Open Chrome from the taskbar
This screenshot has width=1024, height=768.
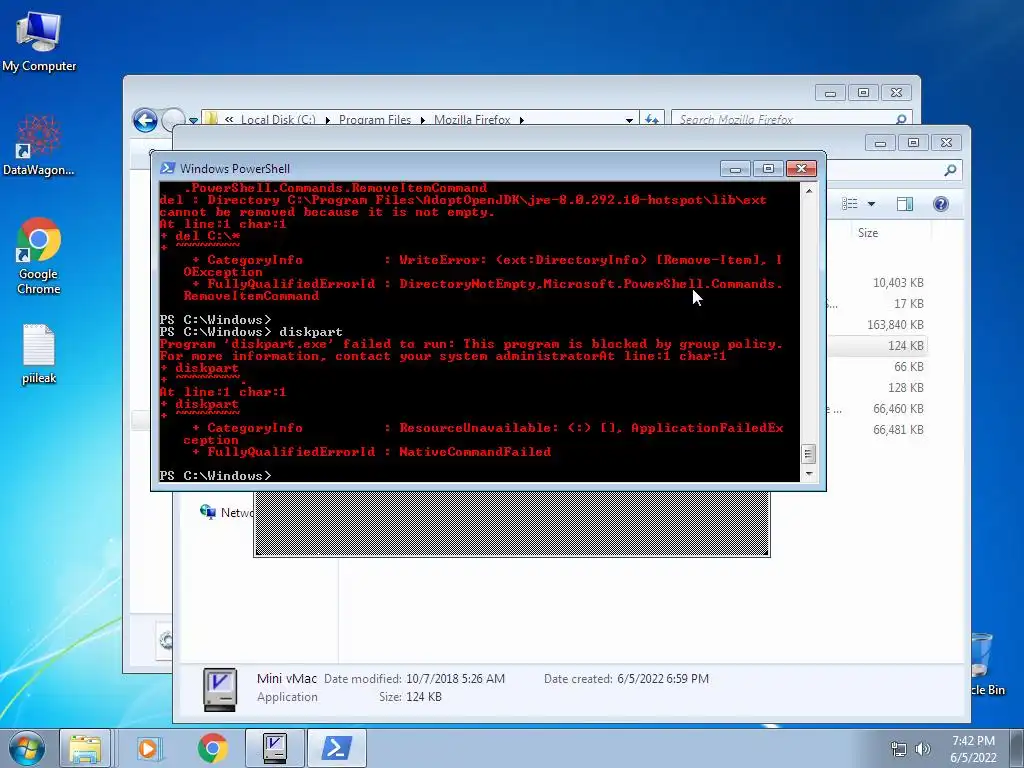[x=212, y=748]
